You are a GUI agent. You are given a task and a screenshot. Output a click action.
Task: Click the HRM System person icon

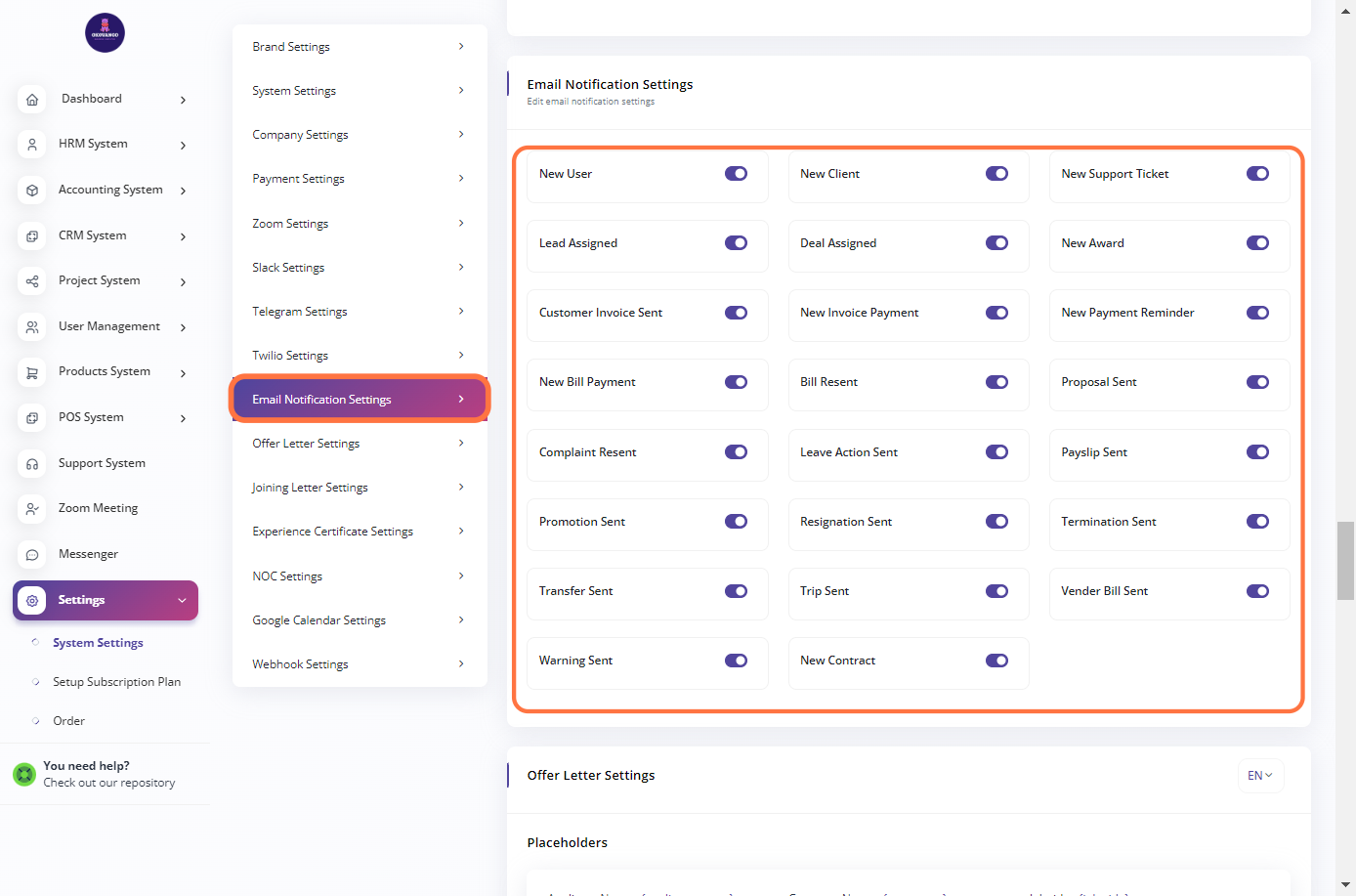[x=32, y=145]
